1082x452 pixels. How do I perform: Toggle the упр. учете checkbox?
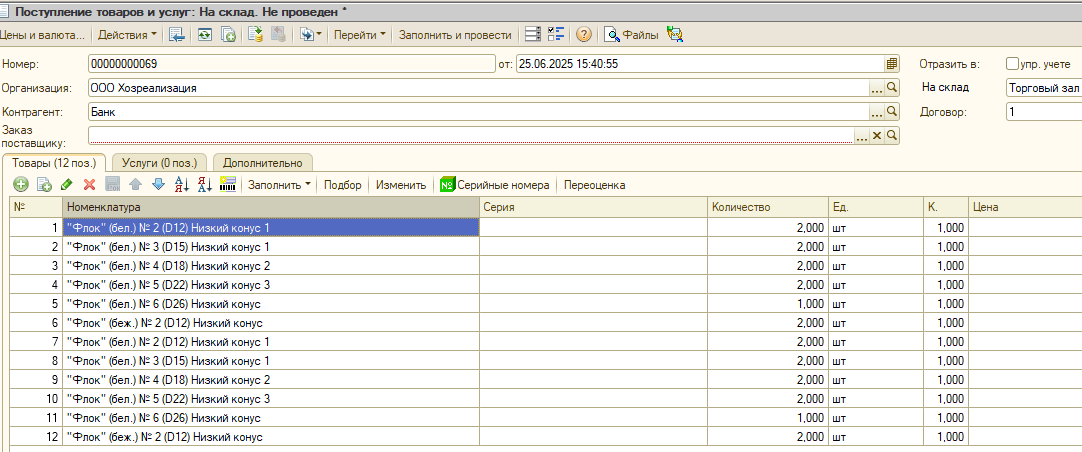(x=1012, y=63)
